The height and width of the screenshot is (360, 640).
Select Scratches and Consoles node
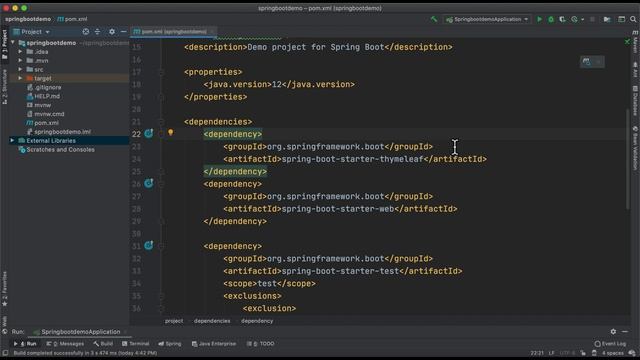pos(56,150)
